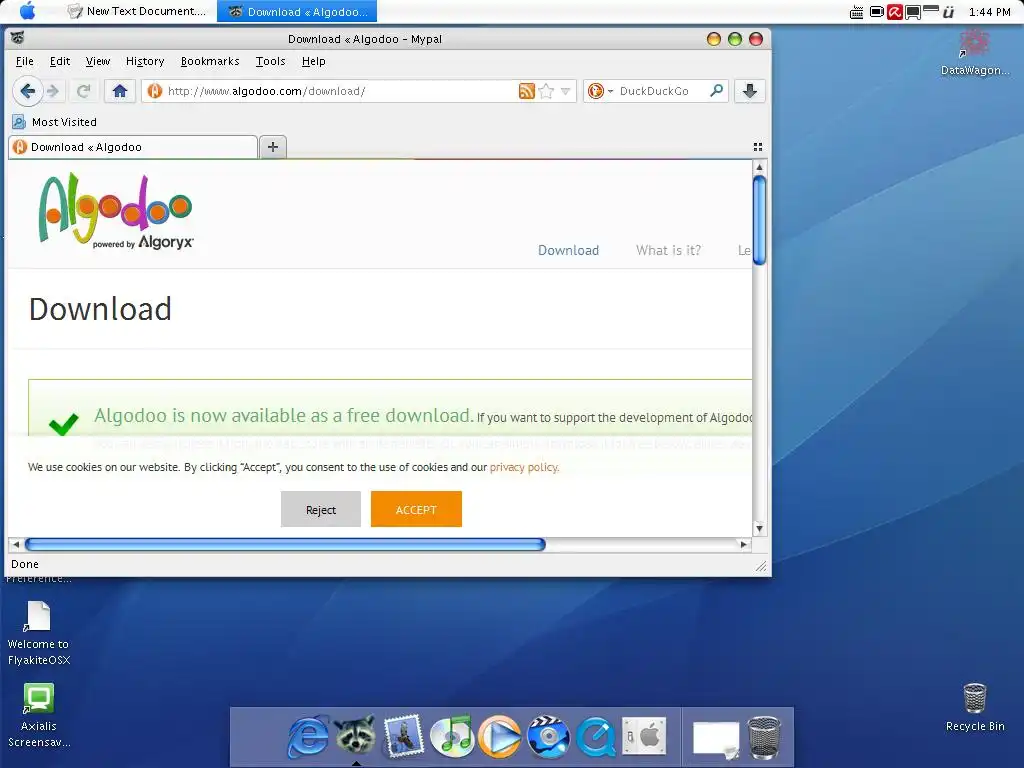Open the trash can in the dock
The height and width of the screenshot is (768, 1024).
(763, 737)
